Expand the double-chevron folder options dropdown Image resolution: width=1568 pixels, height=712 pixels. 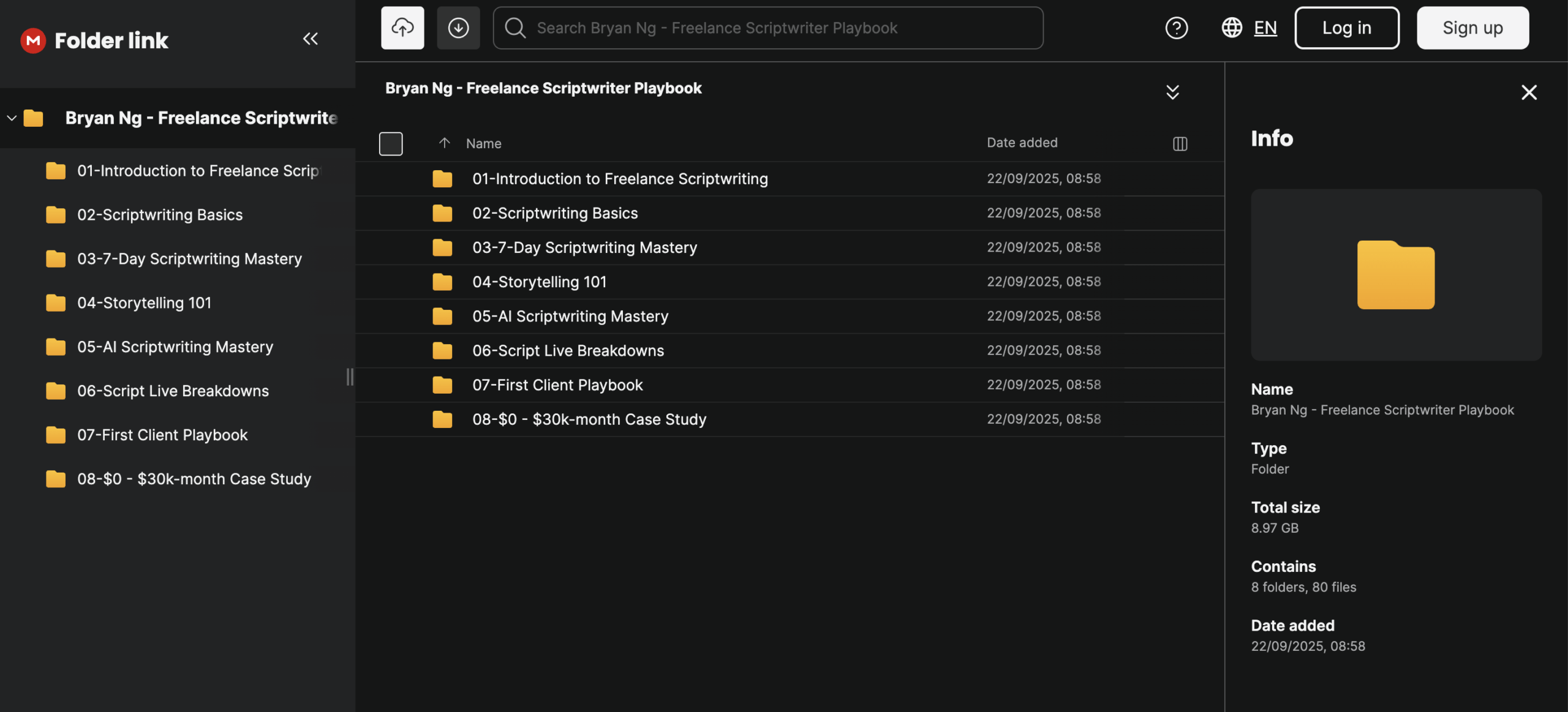click(1172, 92)
